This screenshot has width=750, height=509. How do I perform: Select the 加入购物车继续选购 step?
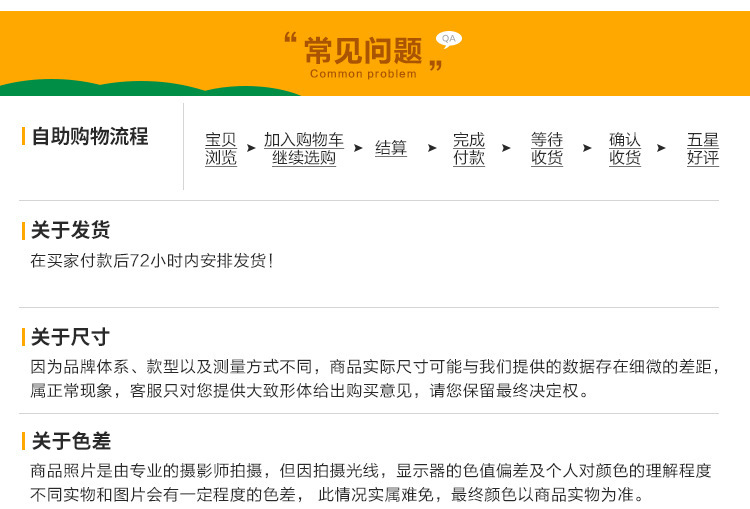304,148
